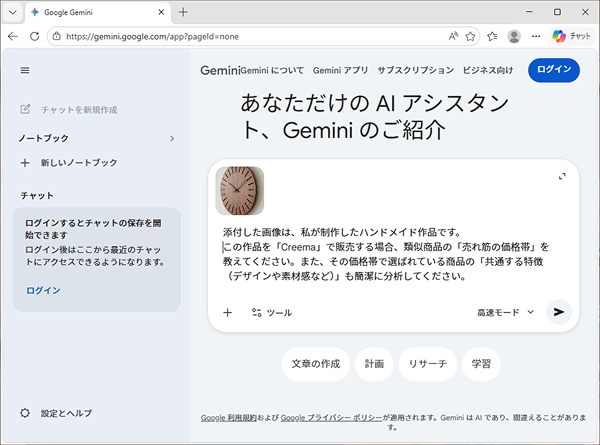Screen dimensions: 600x445
Task: Select the 学習 suggestion chip
Action: point(481,364)
